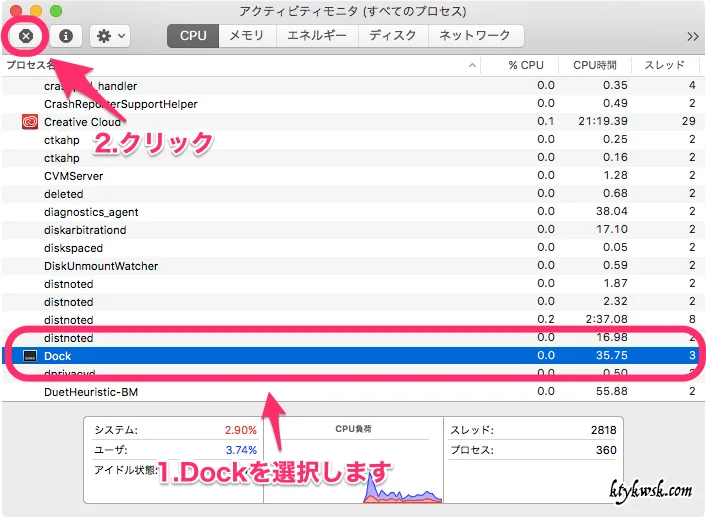Screen dimensions: 706x517
Task: Switch to the CPU tab
Action: click(x=193, y=36)
